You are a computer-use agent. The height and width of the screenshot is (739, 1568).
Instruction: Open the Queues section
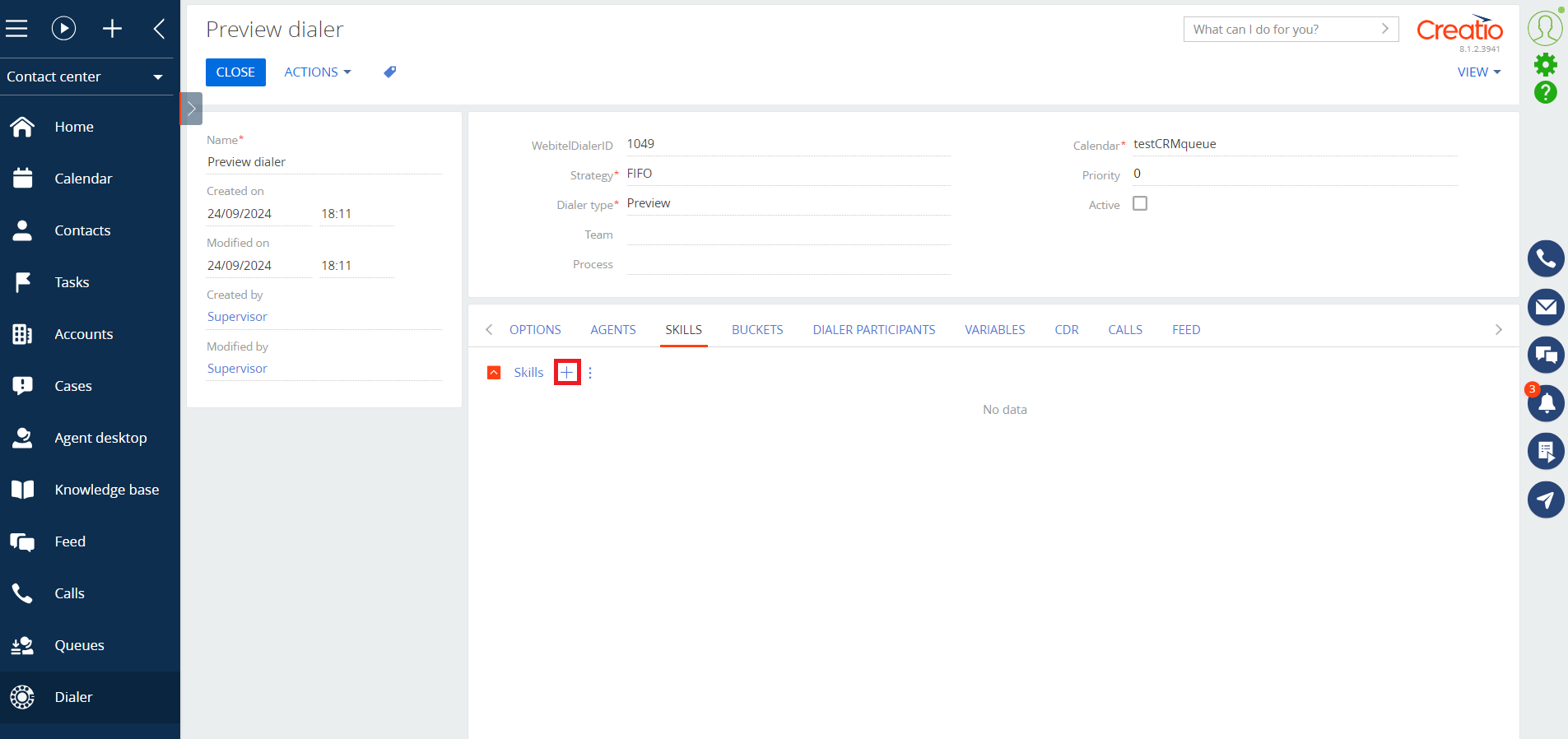(x=90, y=645)
